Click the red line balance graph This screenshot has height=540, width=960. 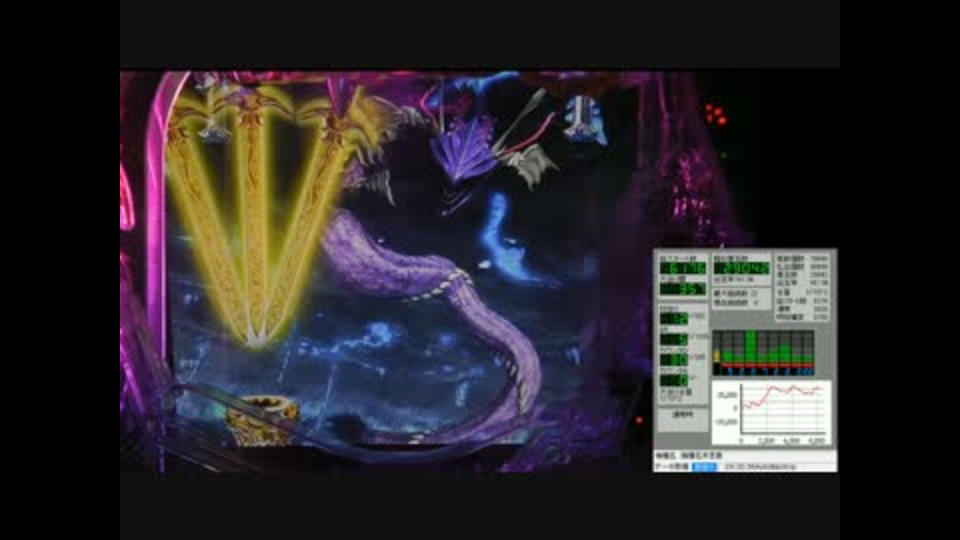tap(771, 413)
